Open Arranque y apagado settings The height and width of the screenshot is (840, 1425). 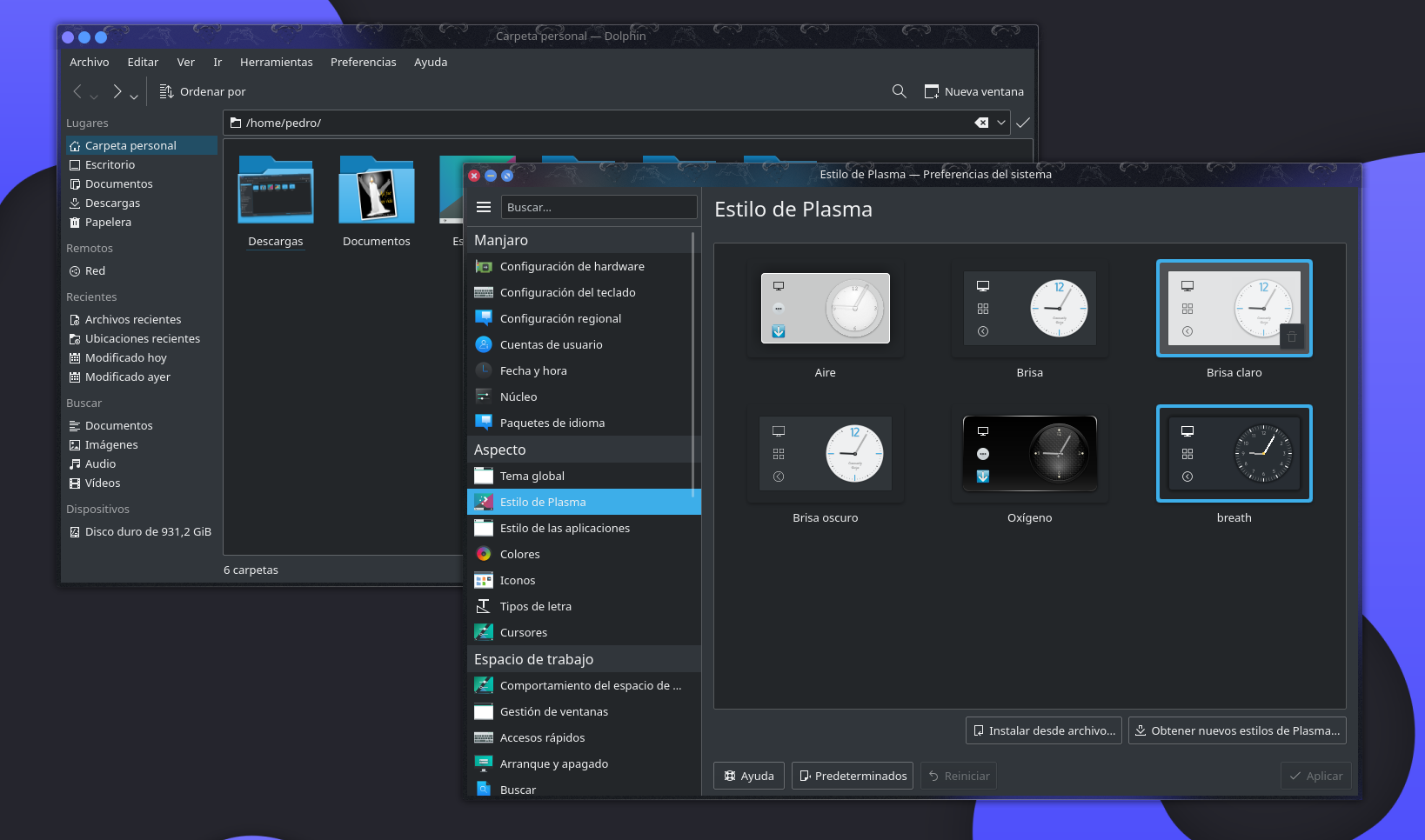tap(584, 763)
